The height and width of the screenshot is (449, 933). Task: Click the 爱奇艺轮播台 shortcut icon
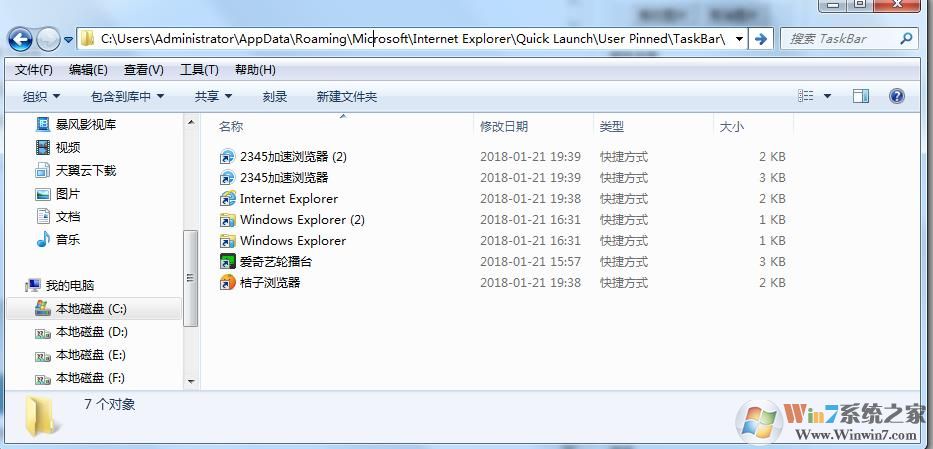pos(227,262)
